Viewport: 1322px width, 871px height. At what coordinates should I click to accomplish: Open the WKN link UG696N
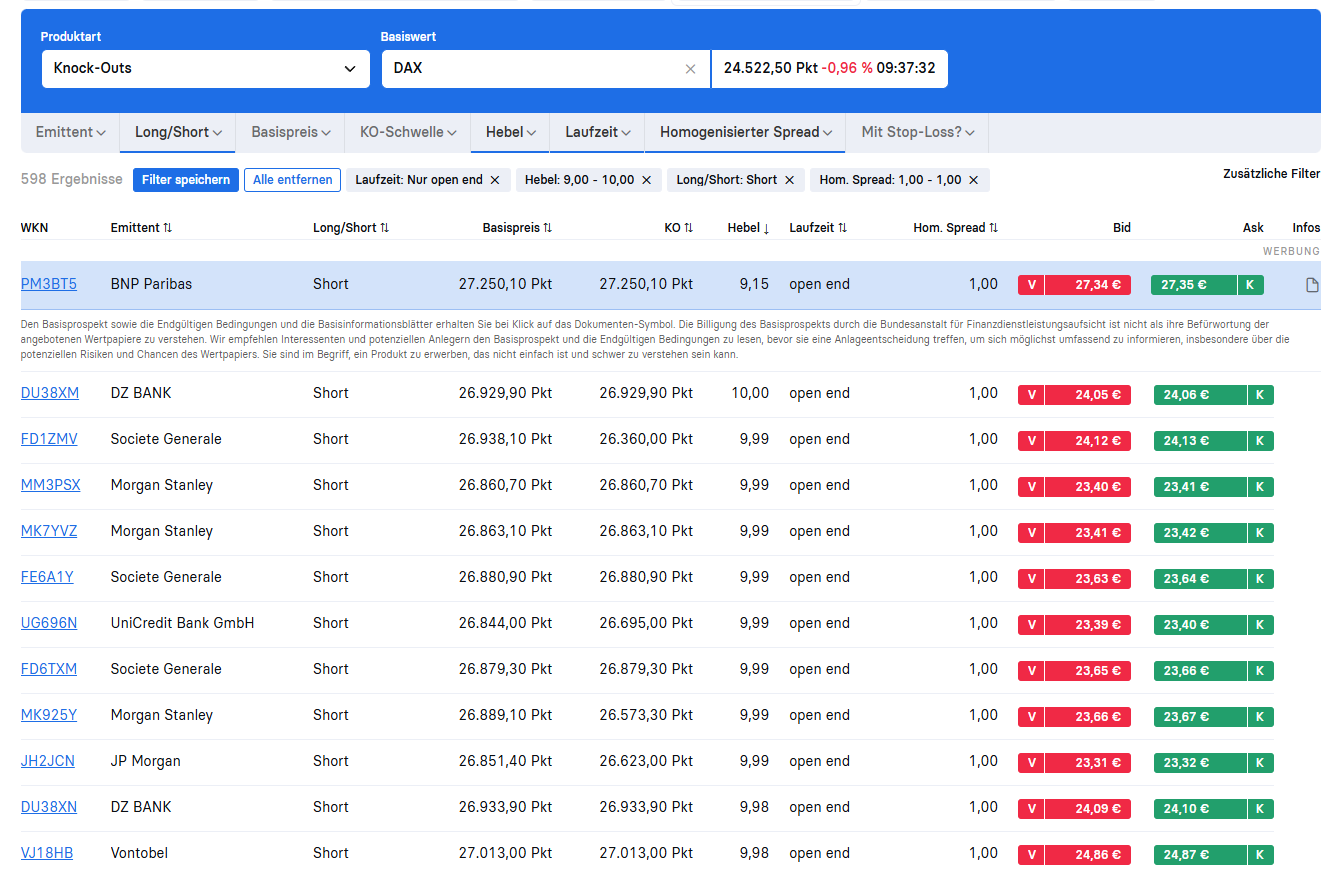[x=49, y=623]
